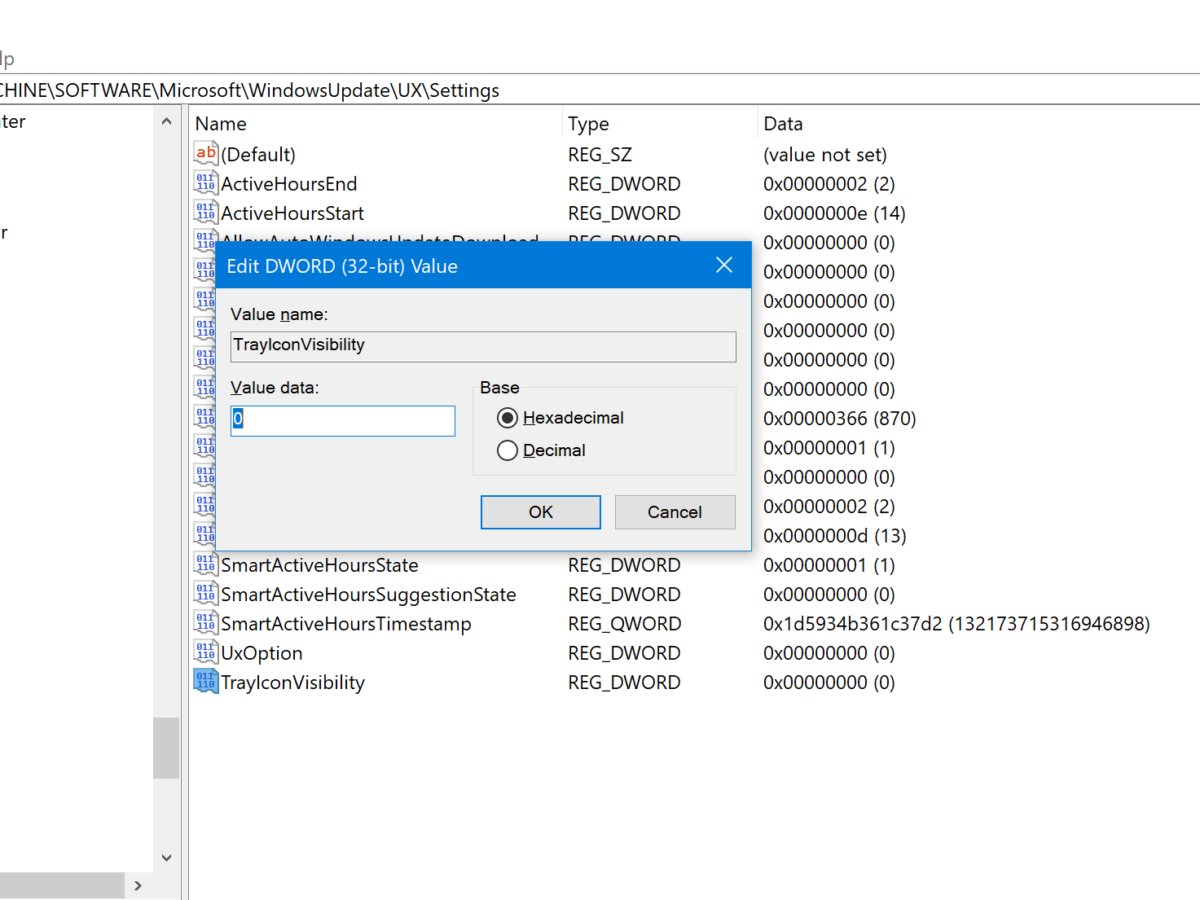Click the Value data input field
Screen dimensions: 1200x900
click(x=343, y=421)
